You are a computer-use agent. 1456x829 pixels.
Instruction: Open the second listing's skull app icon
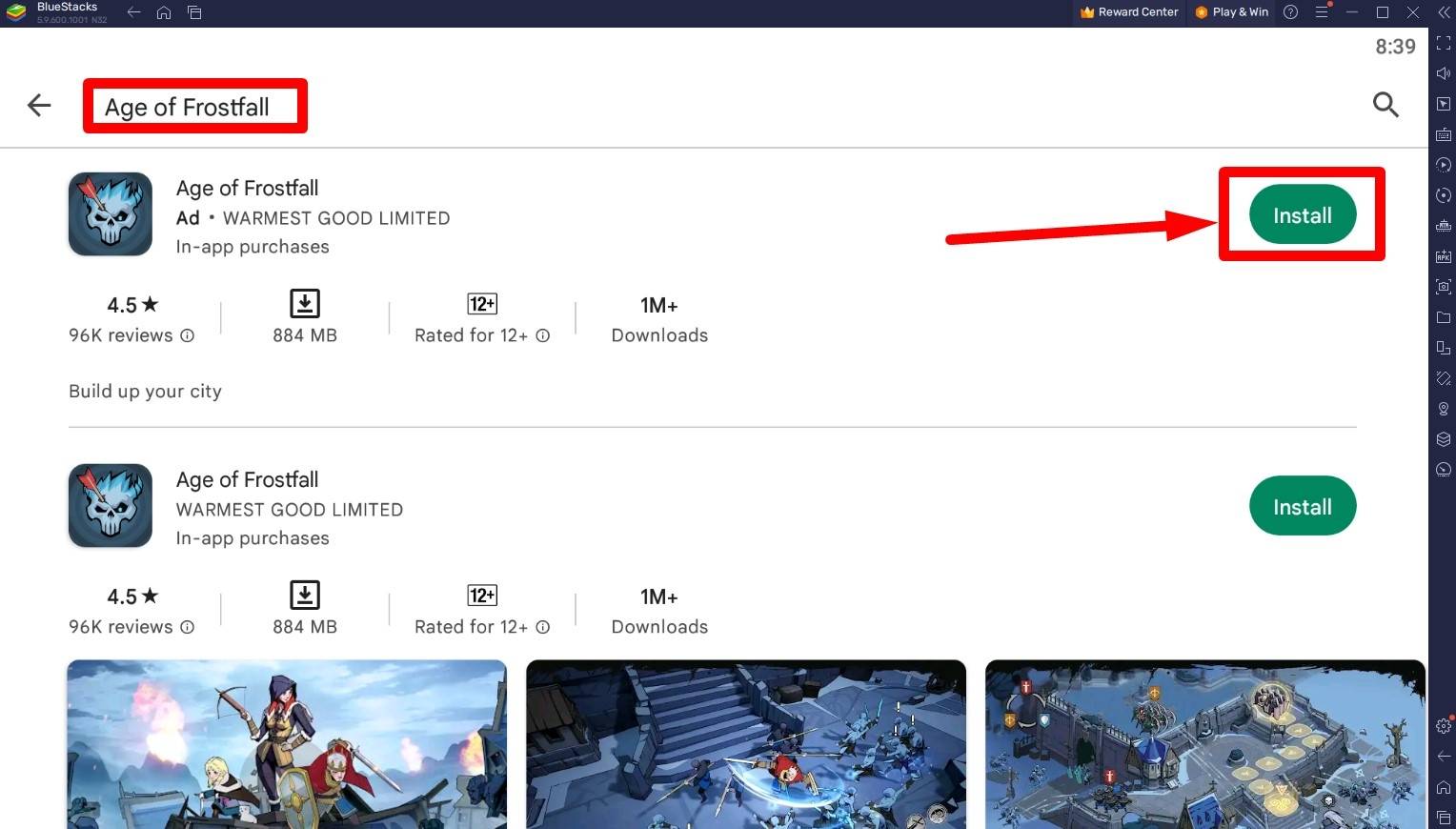pos(111,506)
